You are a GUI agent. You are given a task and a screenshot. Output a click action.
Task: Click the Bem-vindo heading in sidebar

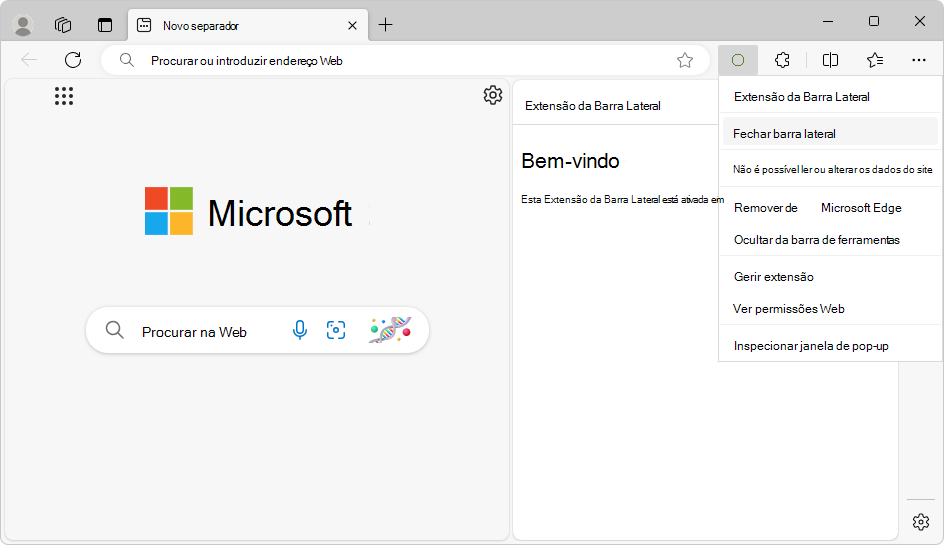coord(570,161)
